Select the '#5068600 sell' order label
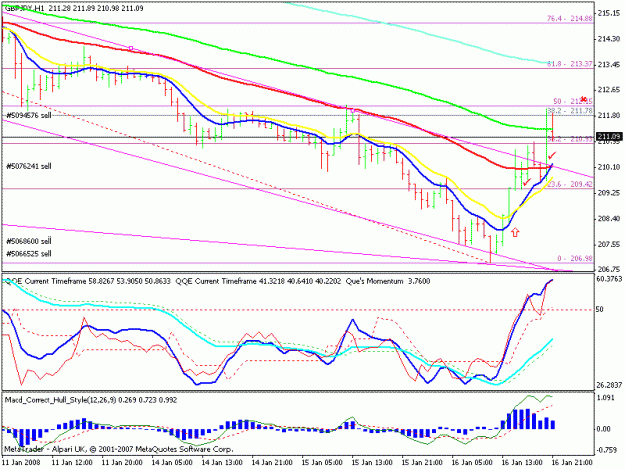Screen dimensions: 625x469 point(29,241)
